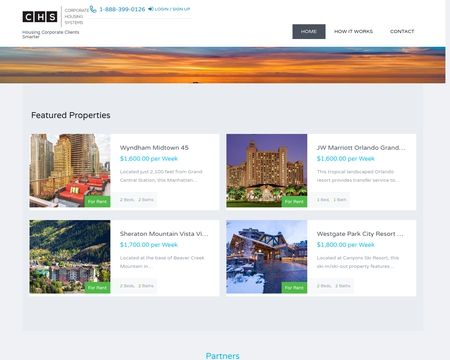The image size is (450, 360).
Task: Open Westgate Park City Resort photo
Action: [x=267, y=257]
